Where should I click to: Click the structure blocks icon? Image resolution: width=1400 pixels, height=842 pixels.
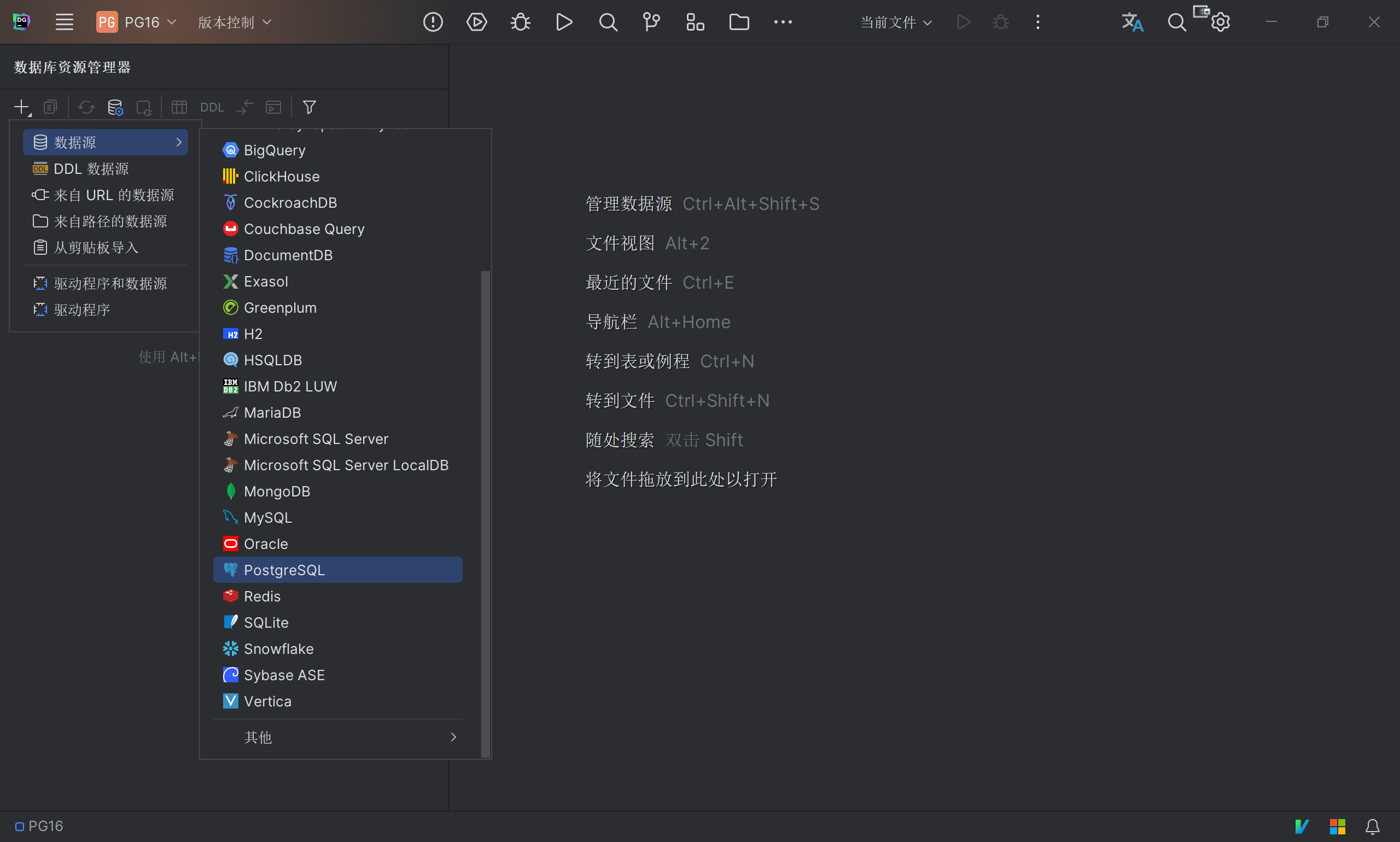pos(695,22)
